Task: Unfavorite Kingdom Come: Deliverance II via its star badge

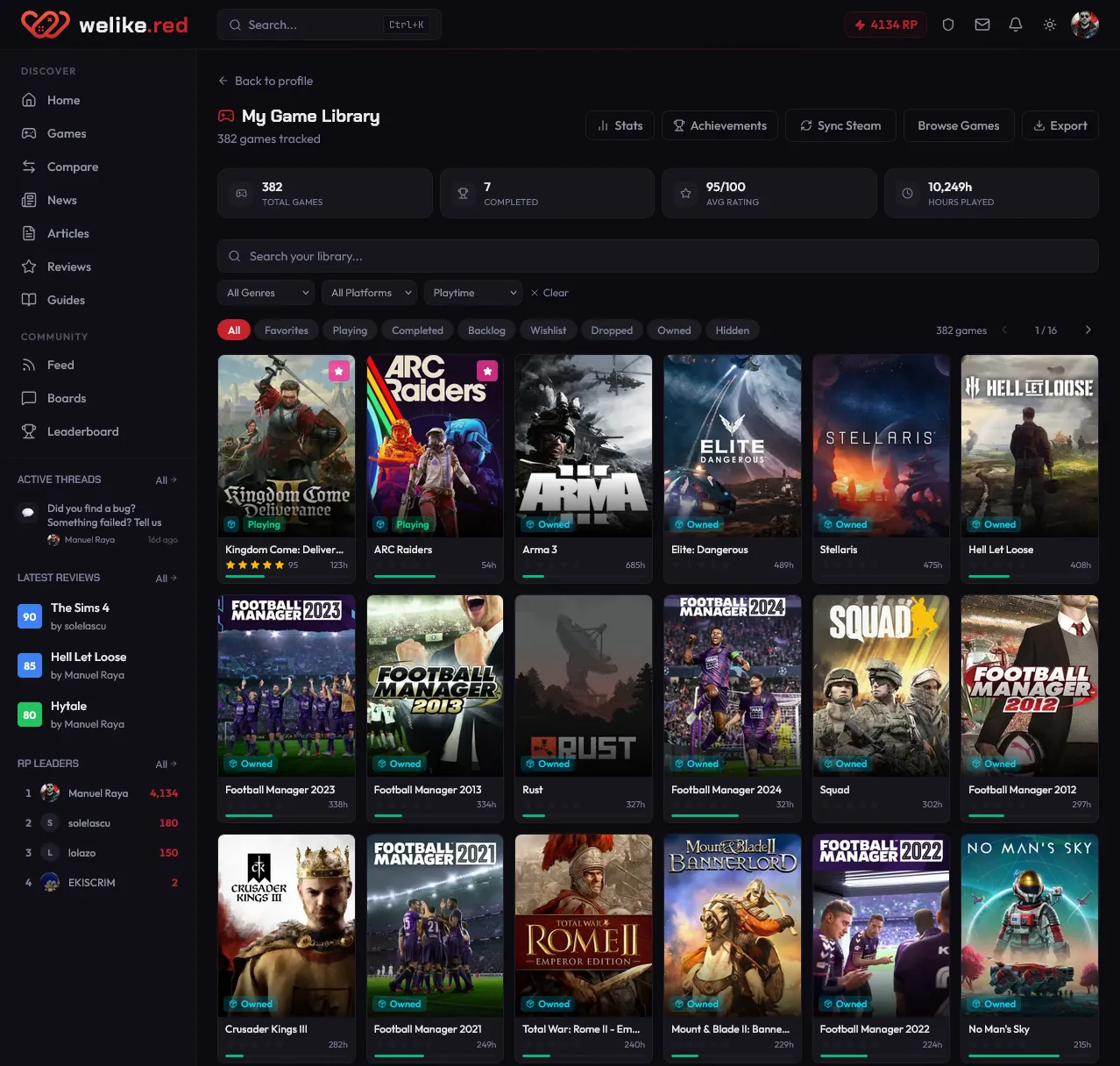Action: point(339,371)
